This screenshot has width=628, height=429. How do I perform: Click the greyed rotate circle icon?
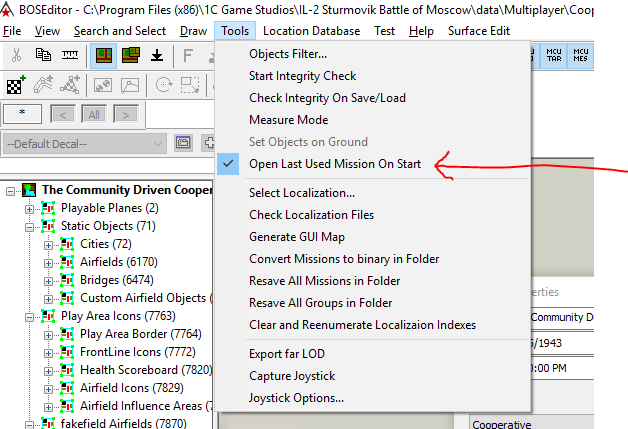click(164, 85)
